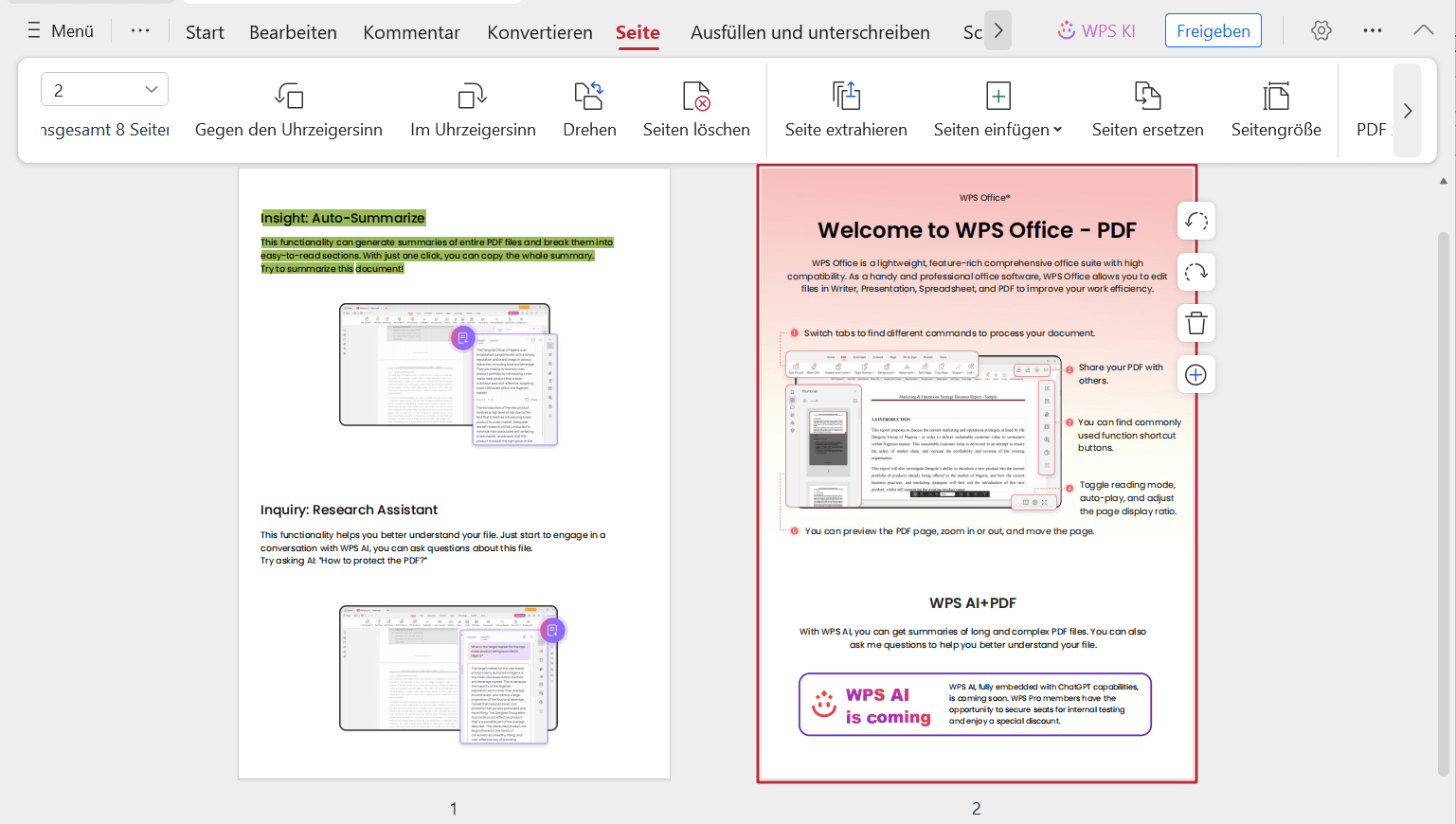Switch to the Kommentar tab
The height and width of the screenshot is (824, 1456).
pyautogui.click(x=411, y=31)
